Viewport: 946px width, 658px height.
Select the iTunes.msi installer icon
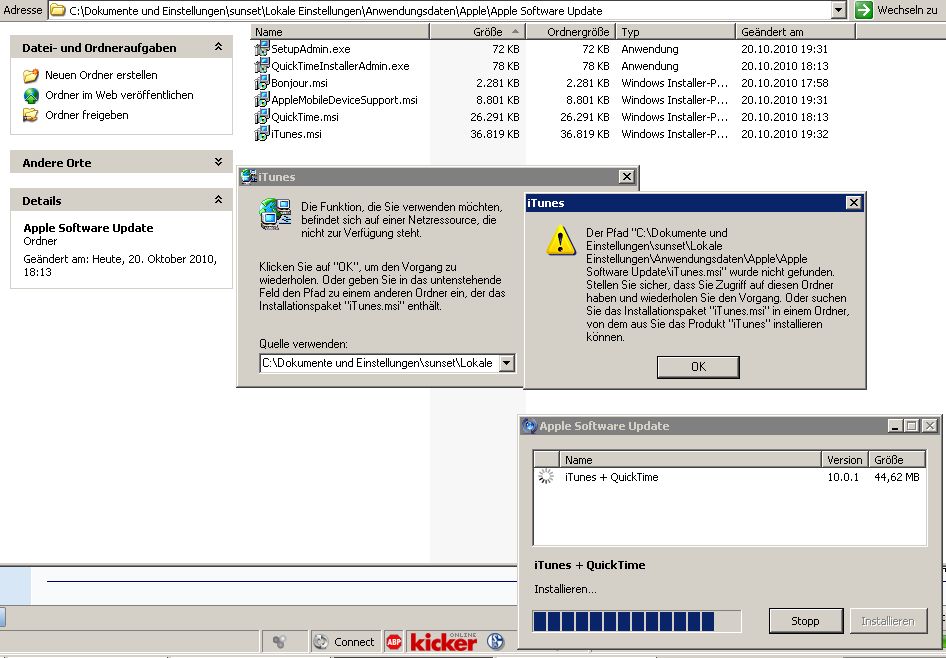click(x=262, y=133)
